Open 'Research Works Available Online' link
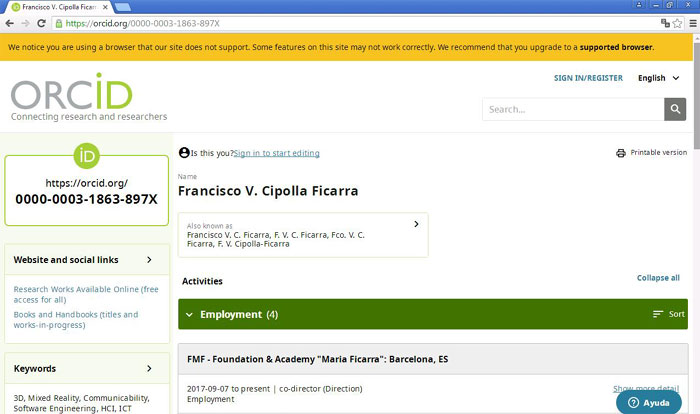Viewport: 700px width, 414px height. (x=86, y=294)
